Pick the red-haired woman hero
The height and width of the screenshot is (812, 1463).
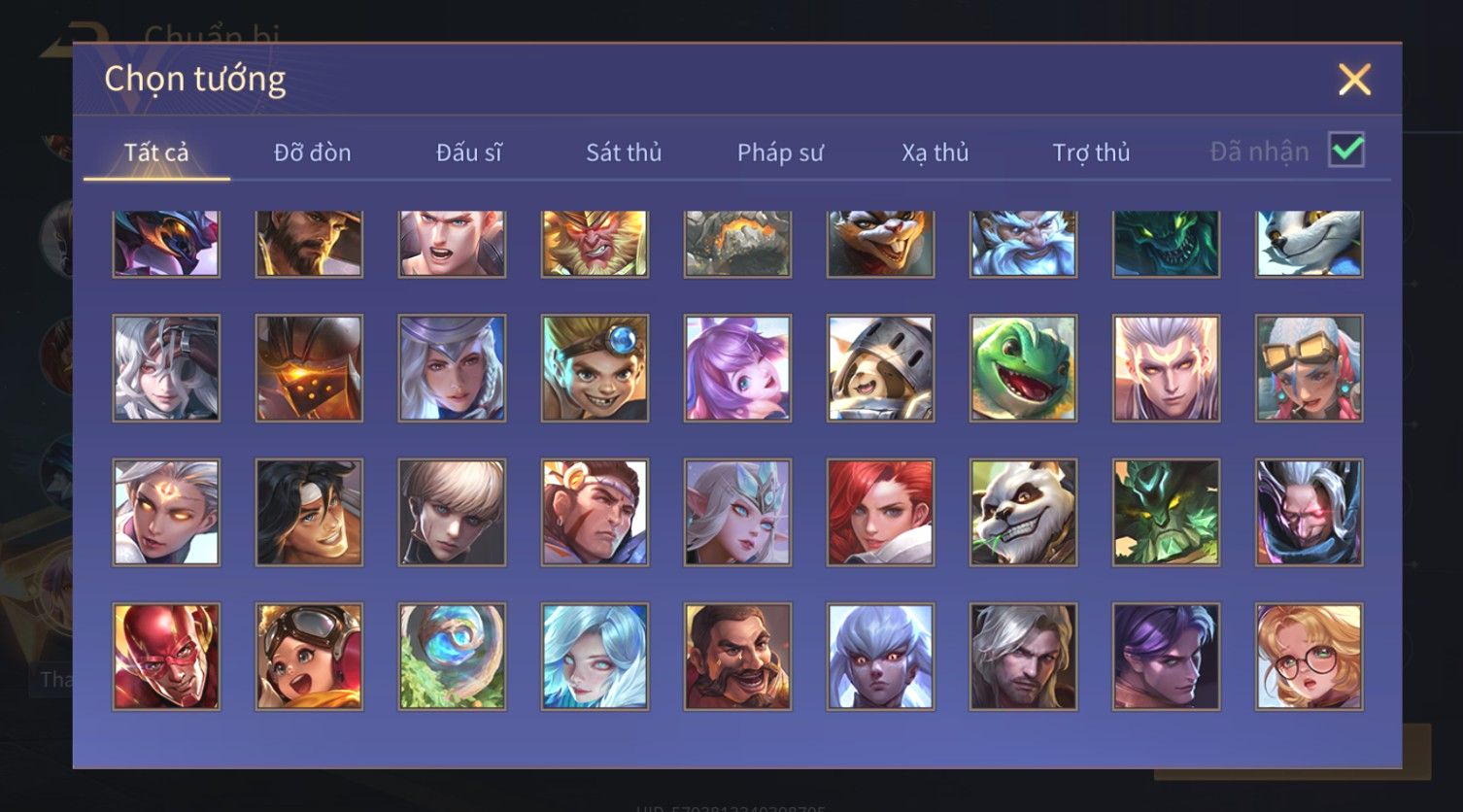click(880, 513)
